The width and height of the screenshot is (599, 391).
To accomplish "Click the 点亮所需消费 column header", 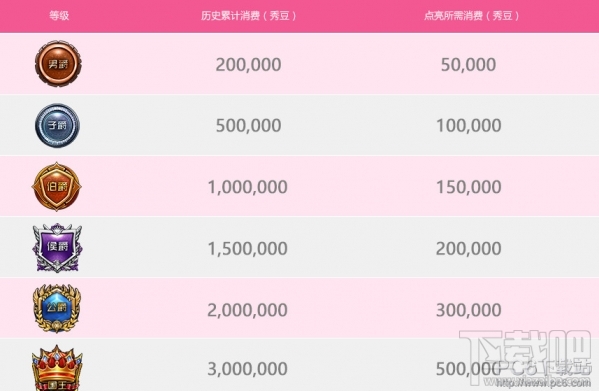I will [472, 16].
